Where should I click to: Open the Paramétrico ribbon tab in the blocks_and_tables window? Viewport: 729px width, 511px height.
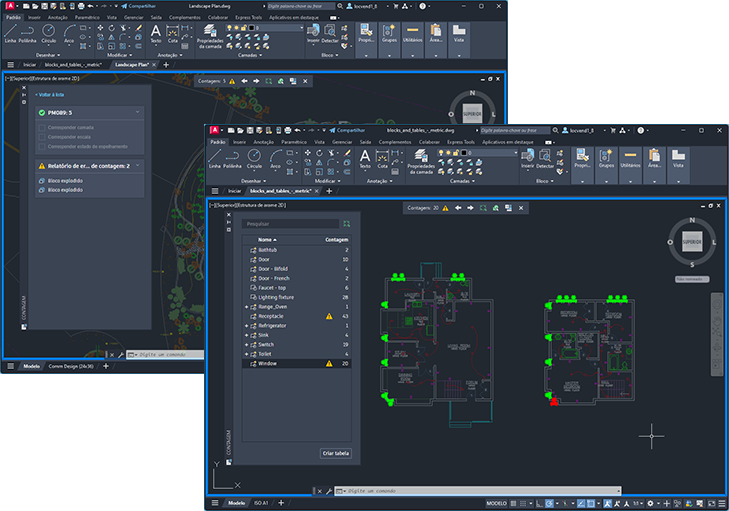point(294,142)
